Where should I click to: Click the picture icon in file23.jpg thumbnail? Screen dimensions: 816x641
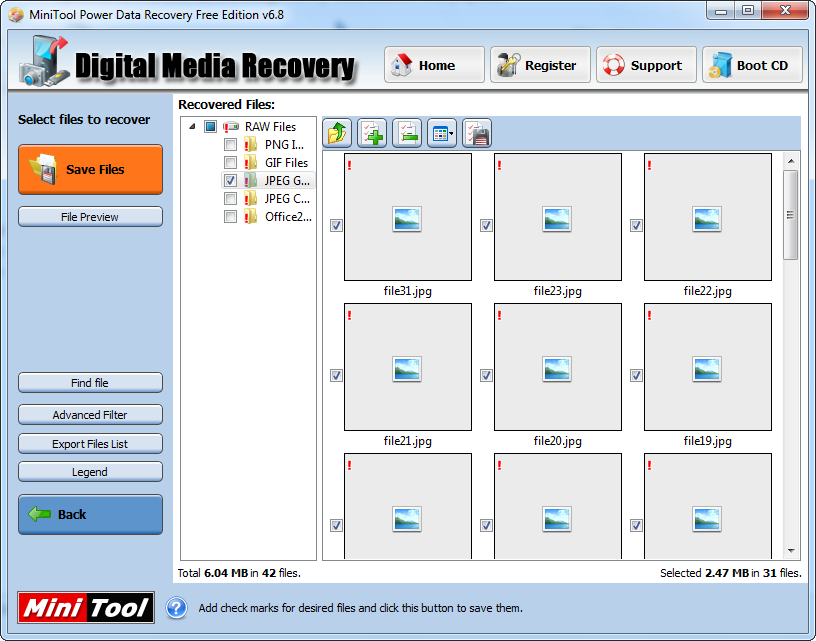557,219
